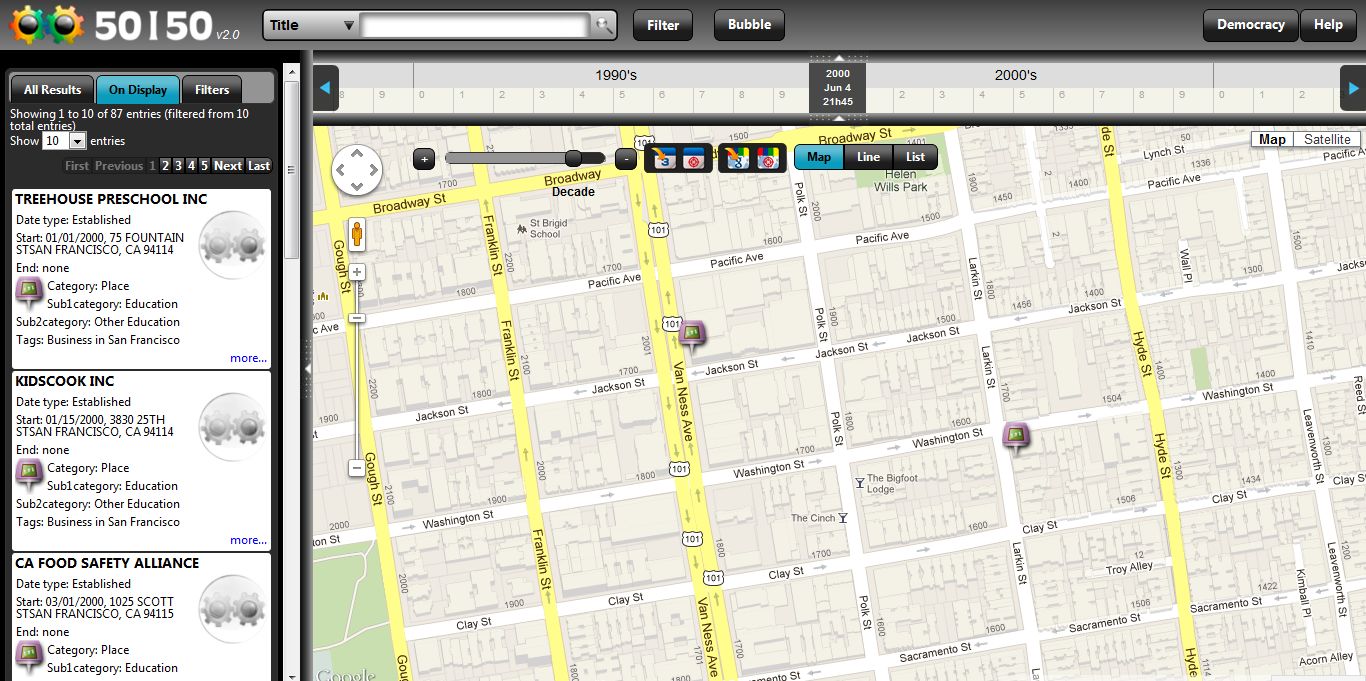Go to results page 5
The height and width of the screenshot is (681, 1366).
pos(205,166)
